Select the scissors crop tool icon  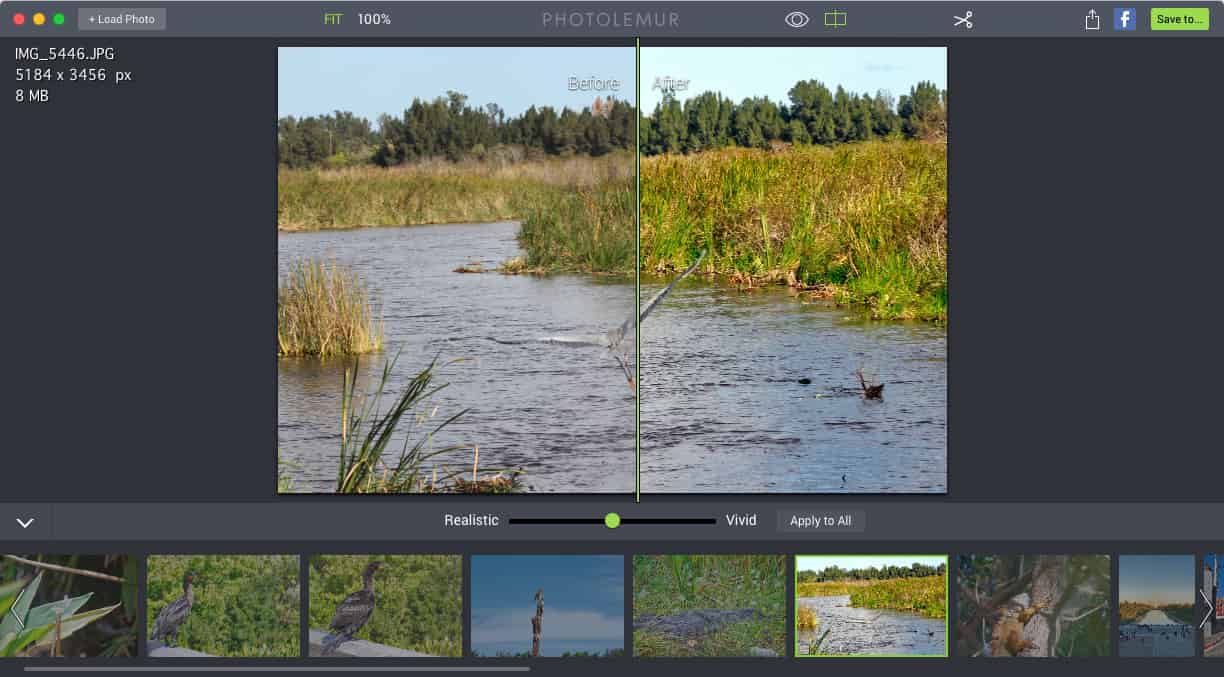click(x=963, y=18)
